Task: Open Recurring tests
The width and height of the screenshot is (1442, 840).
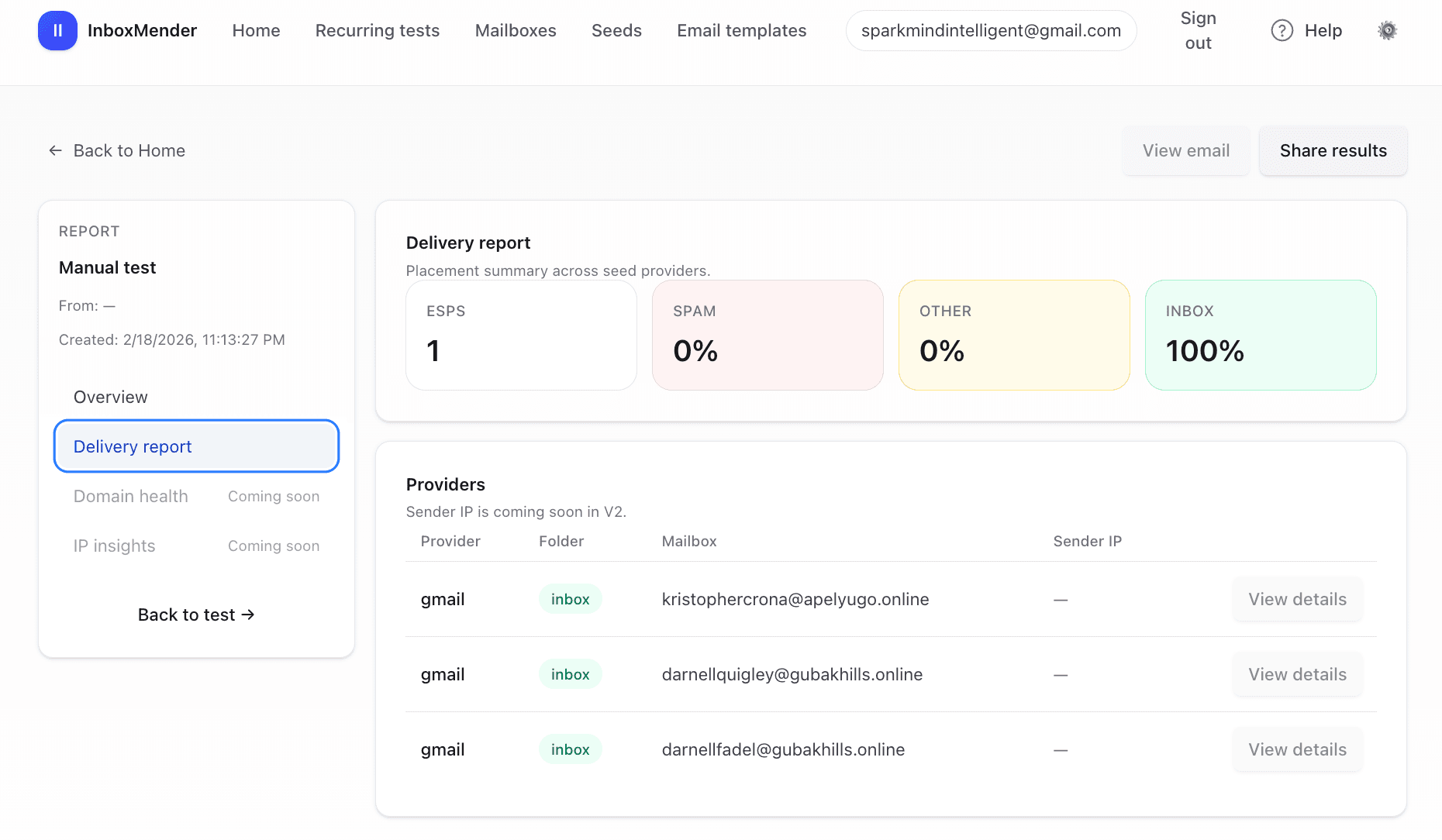Action: tap(377, 30)
